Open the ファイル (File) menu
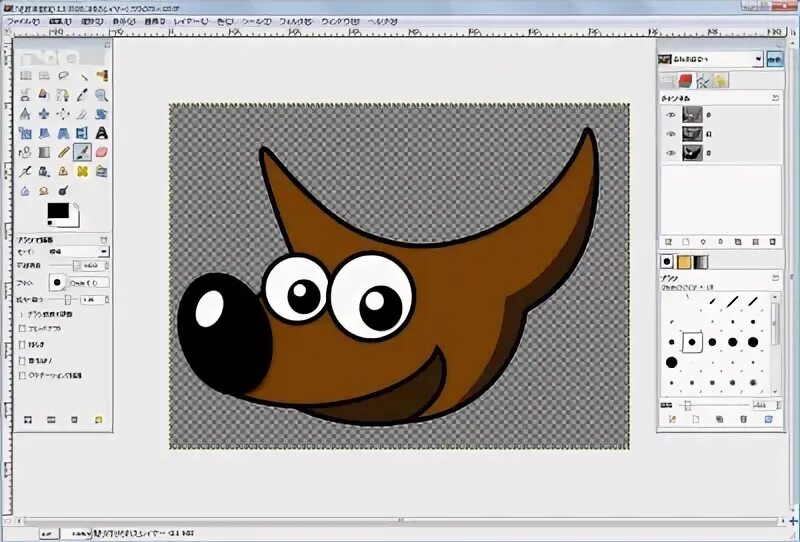Viewport: 800px width, 542px height. tap(23, 21)
